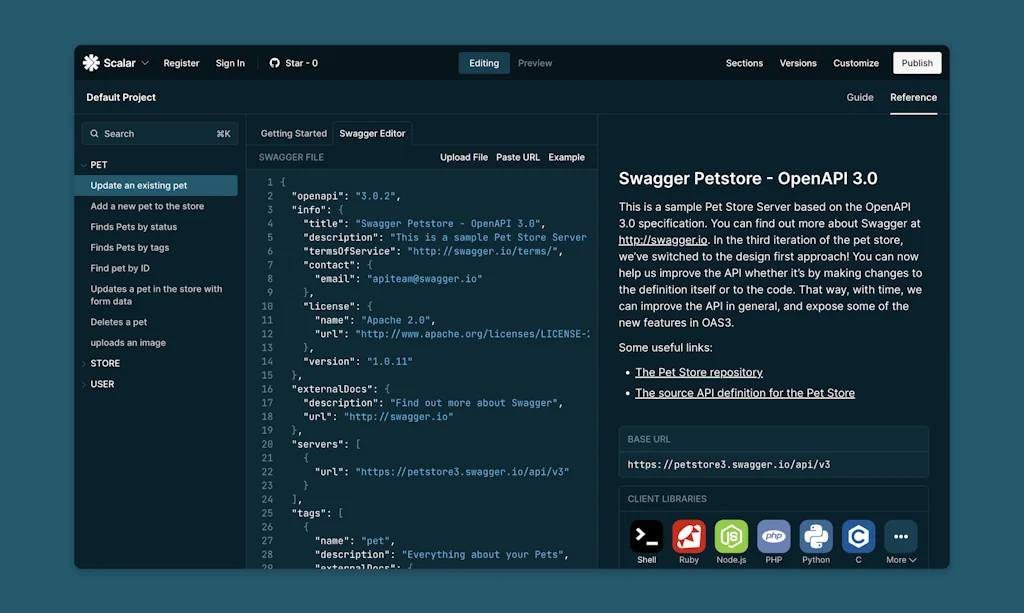Load the Example swagger file
Image resolution: width=1024 pixels, height=613 pixels.
[567, 157]
